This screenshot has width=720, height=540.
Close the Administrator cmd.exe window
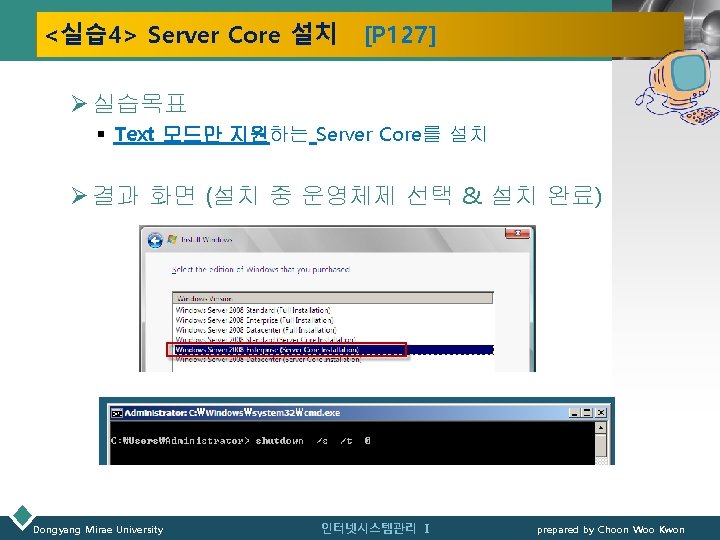[600, 413]
